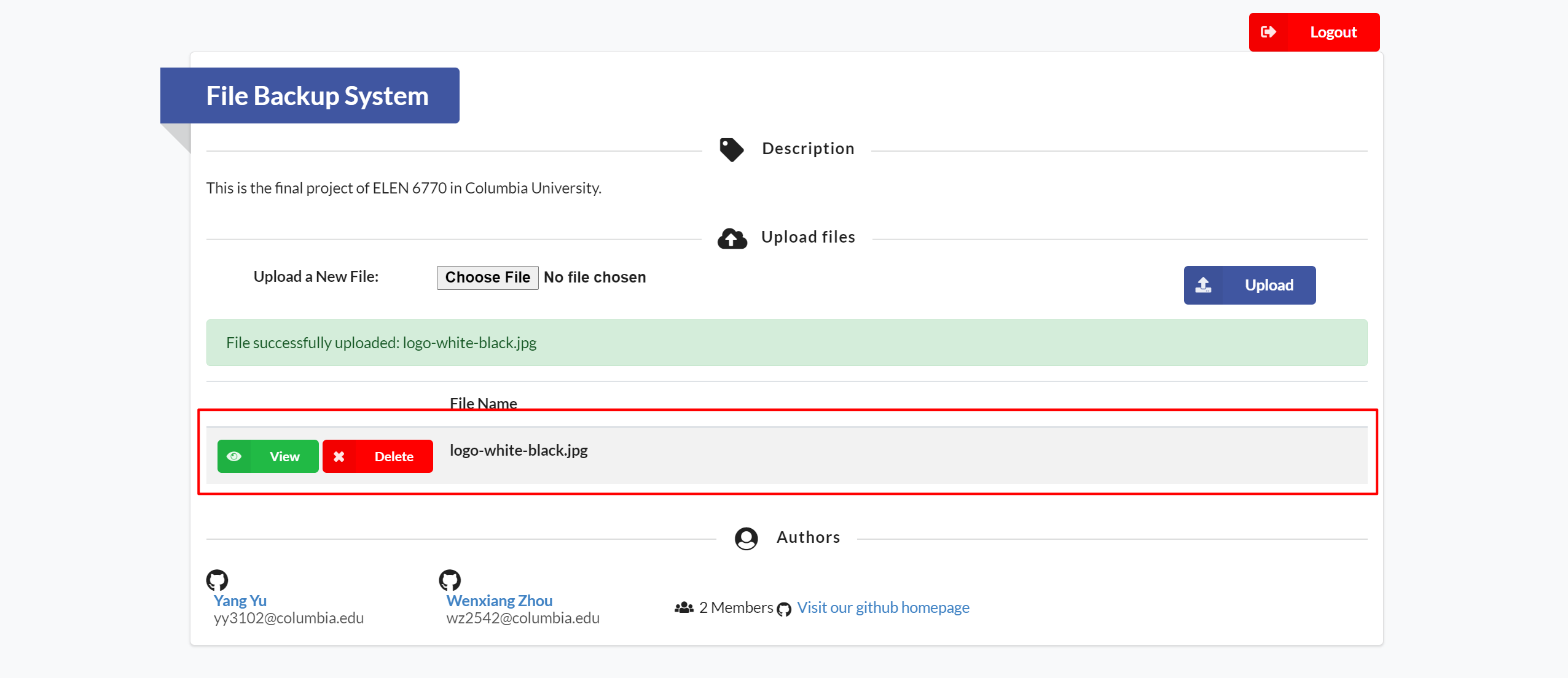Open the Visit our github homepage link
This screenshot has height=678, width=1568.
click(883, 607)
